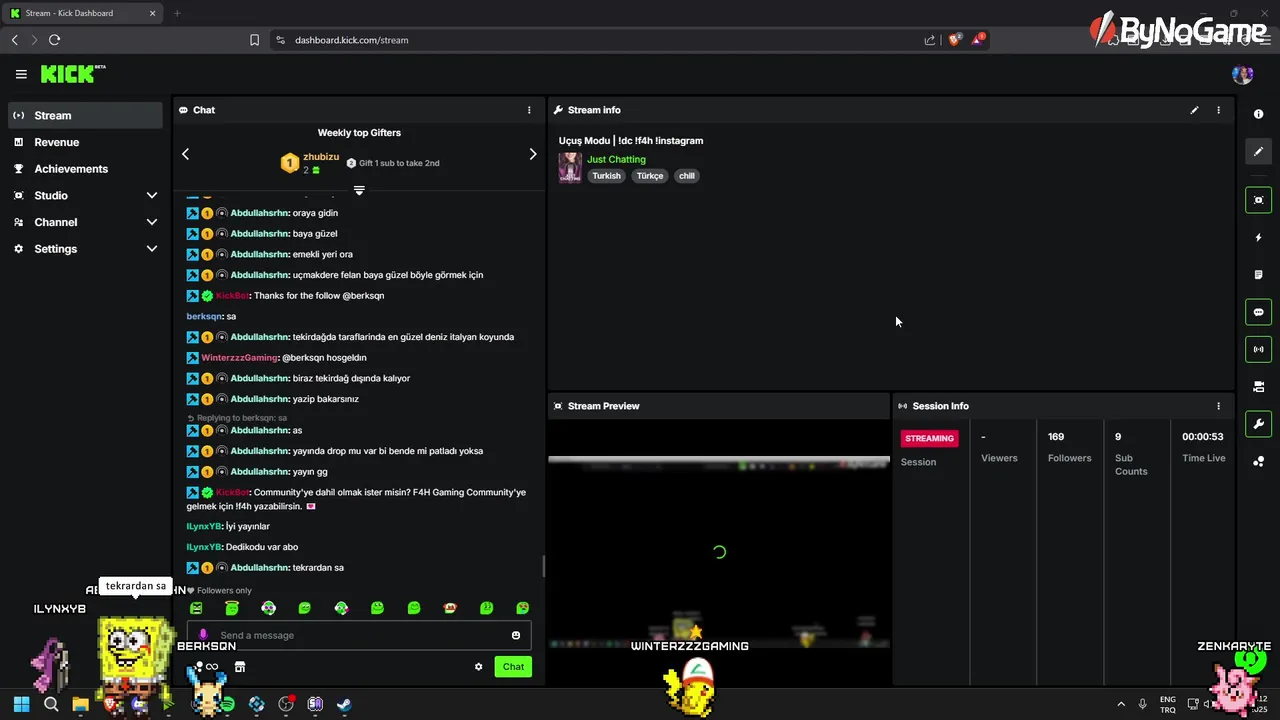Open Stream info panel three-dot menu
Screen dimensions: 1280x720
pos(1218,110)
